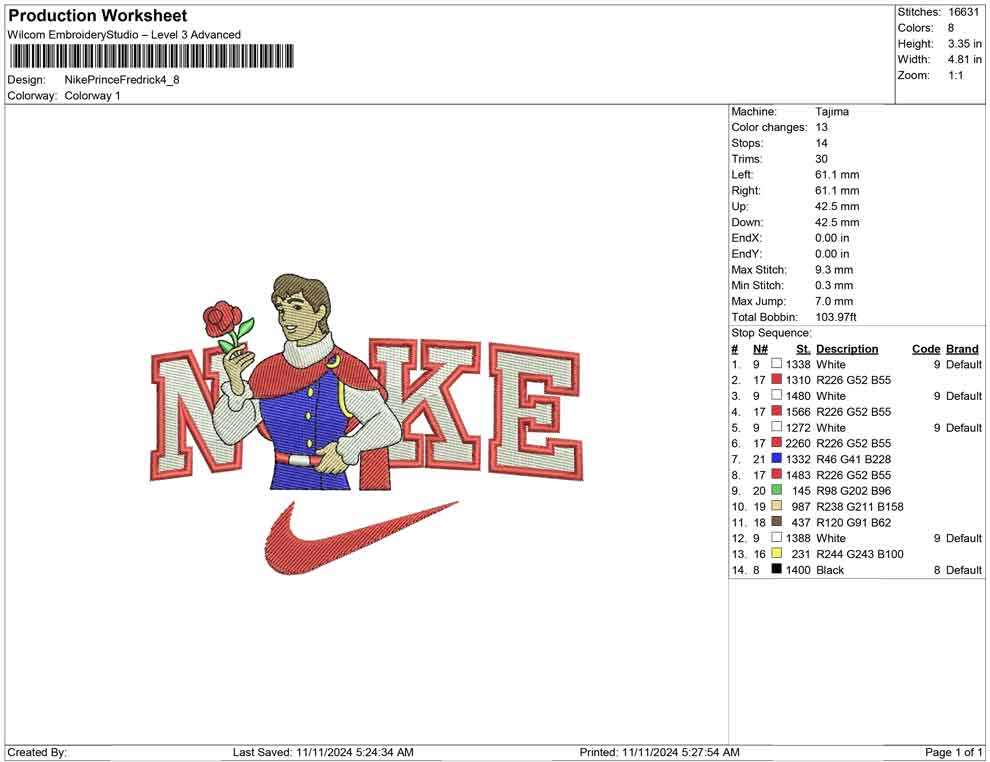Click the R244 G243 B100 description
The width and height of the screenshot is (990, 762).
(860, 554)
